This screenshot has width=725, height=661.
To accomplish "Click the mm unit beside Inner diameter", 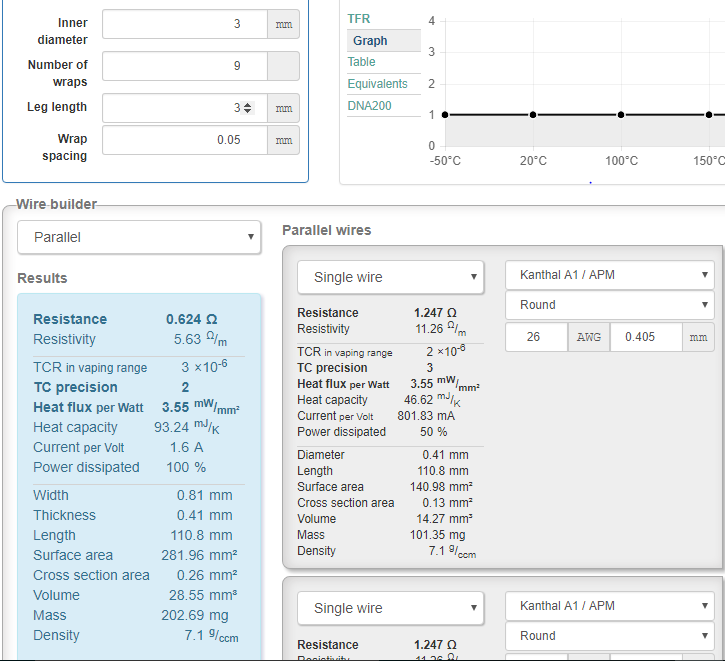I will click(283, 24).
